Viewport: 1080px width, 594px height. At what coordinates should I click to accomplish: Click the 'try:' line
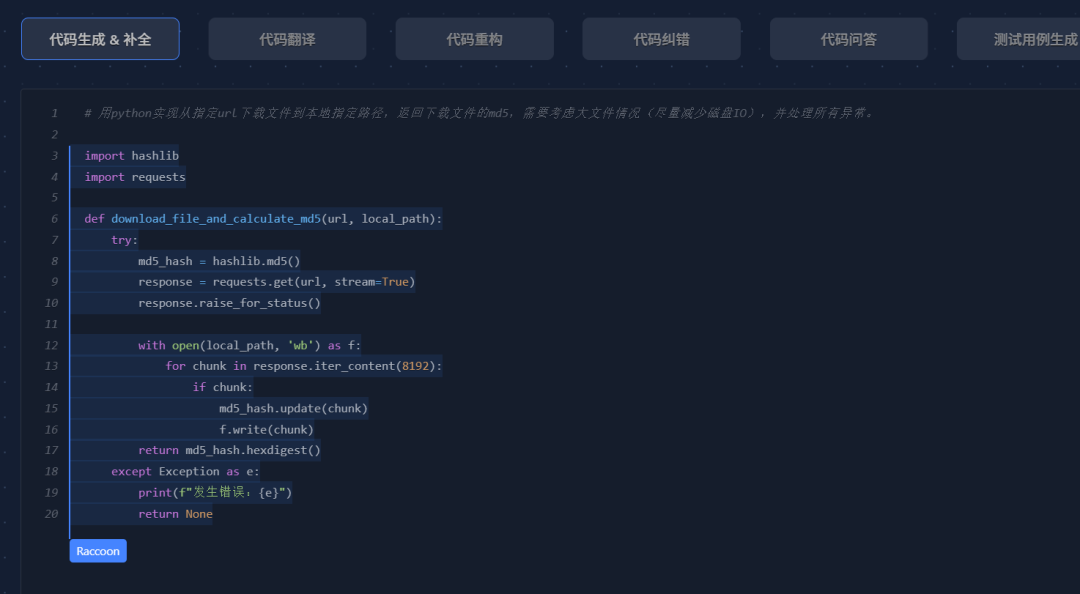(x=125, y=240)
